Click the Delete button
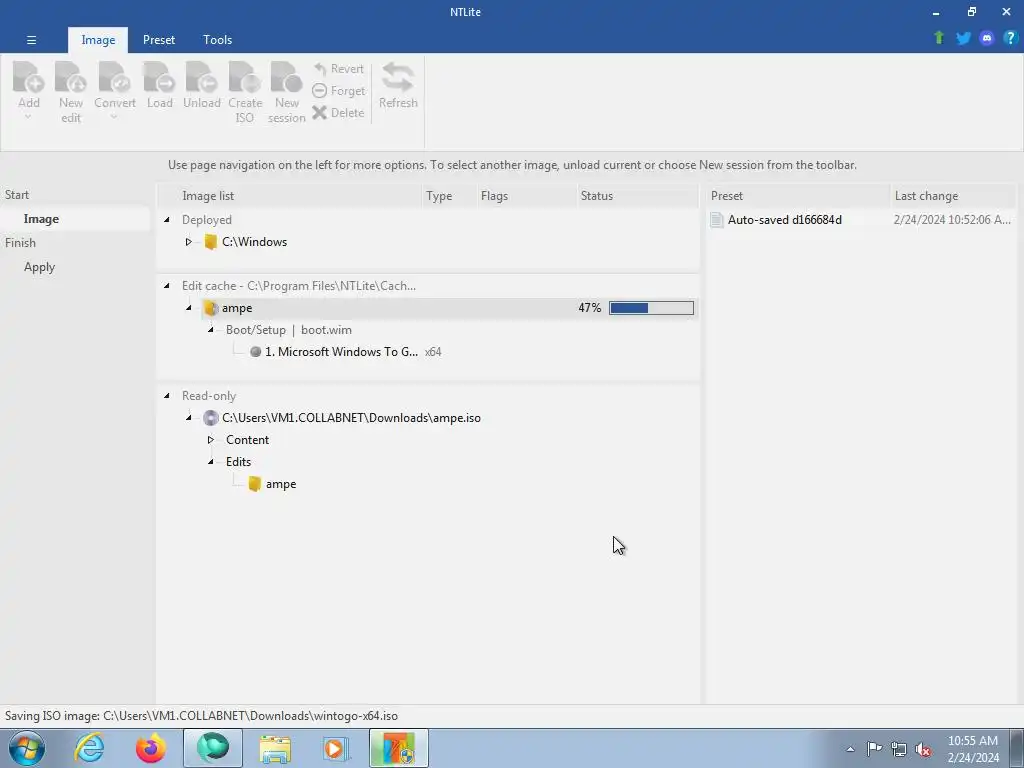The height and width of the screenshot is (768, 1024). [338, 113]
